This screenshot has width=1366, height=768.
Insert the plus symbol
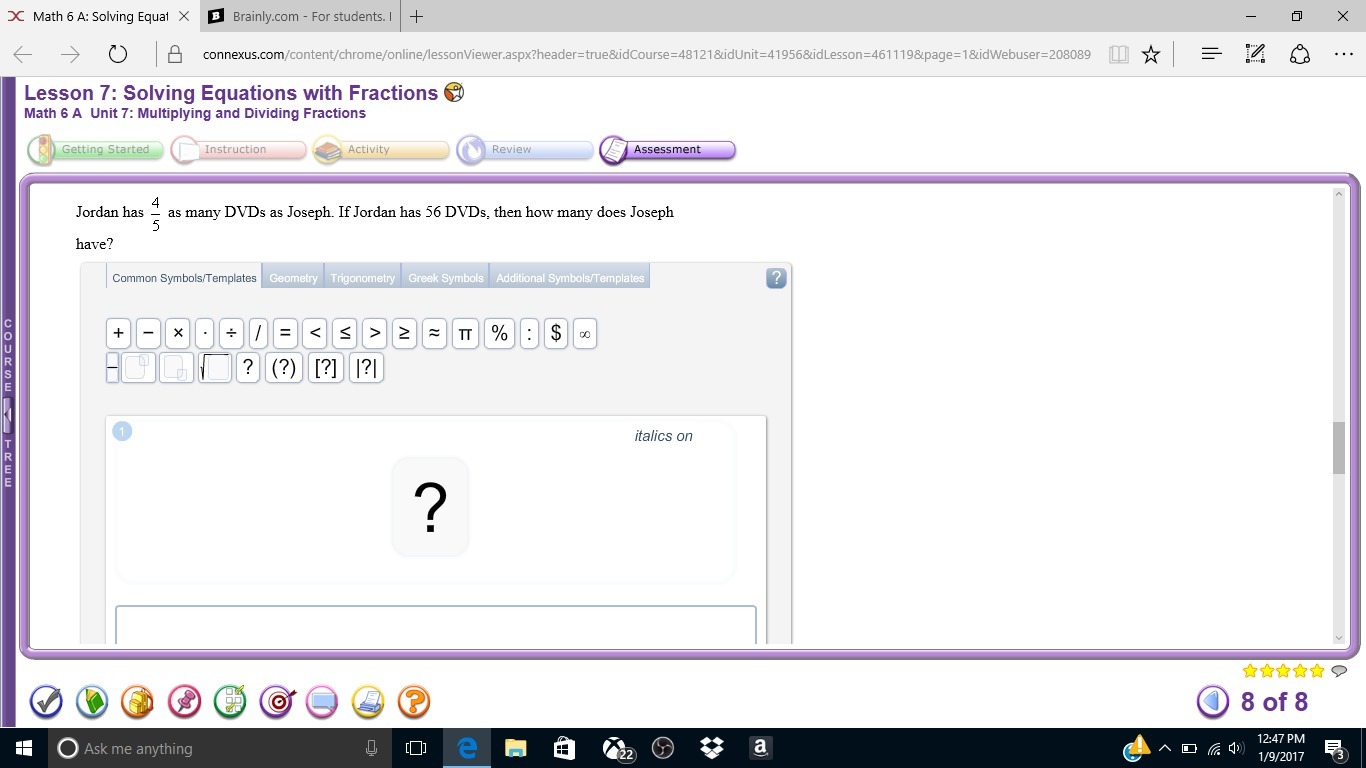pyautogui.click(x=119, y=333)
